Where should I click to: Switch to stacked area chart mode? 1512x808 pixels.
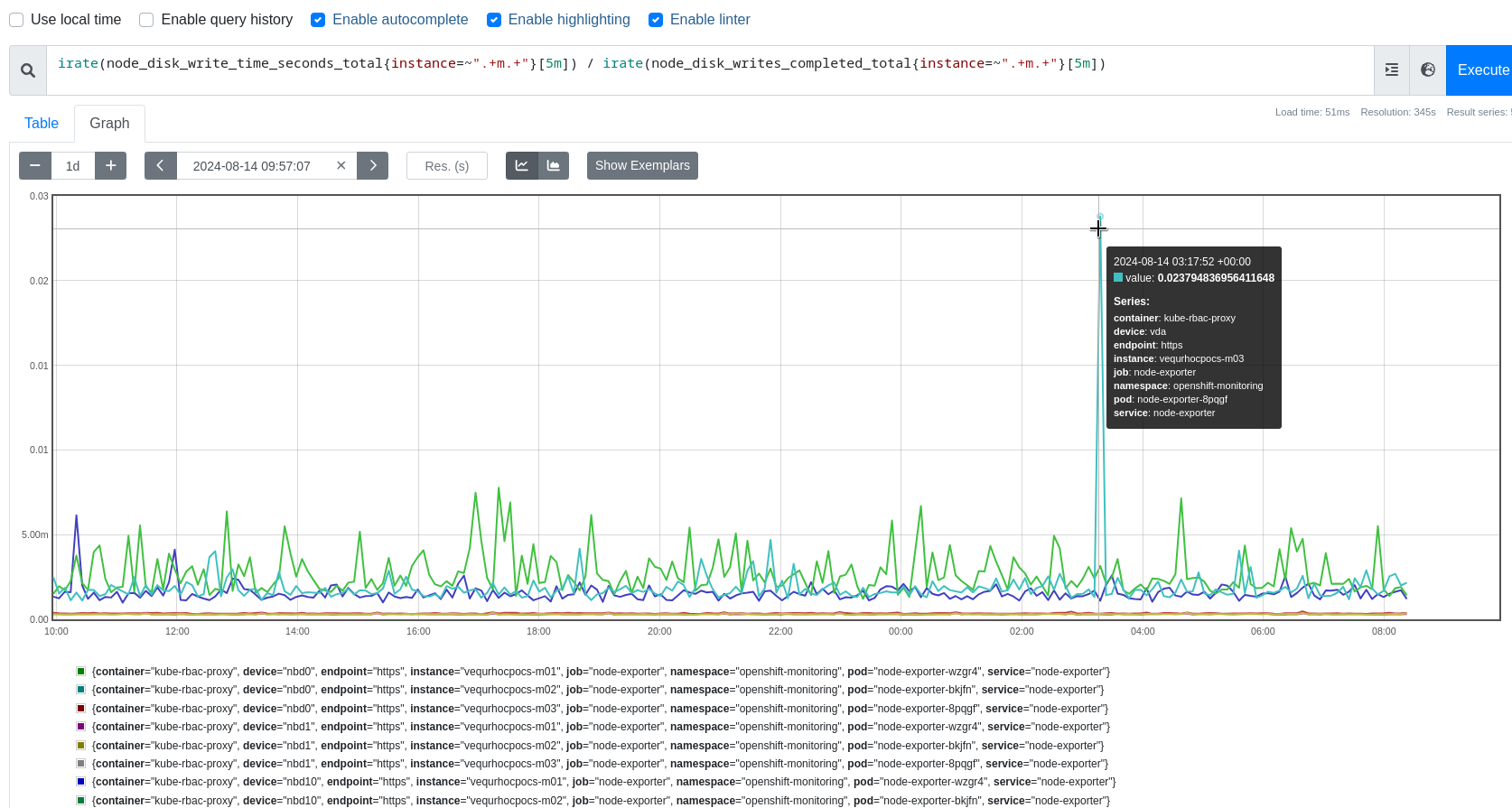click(x=554, y=165)
